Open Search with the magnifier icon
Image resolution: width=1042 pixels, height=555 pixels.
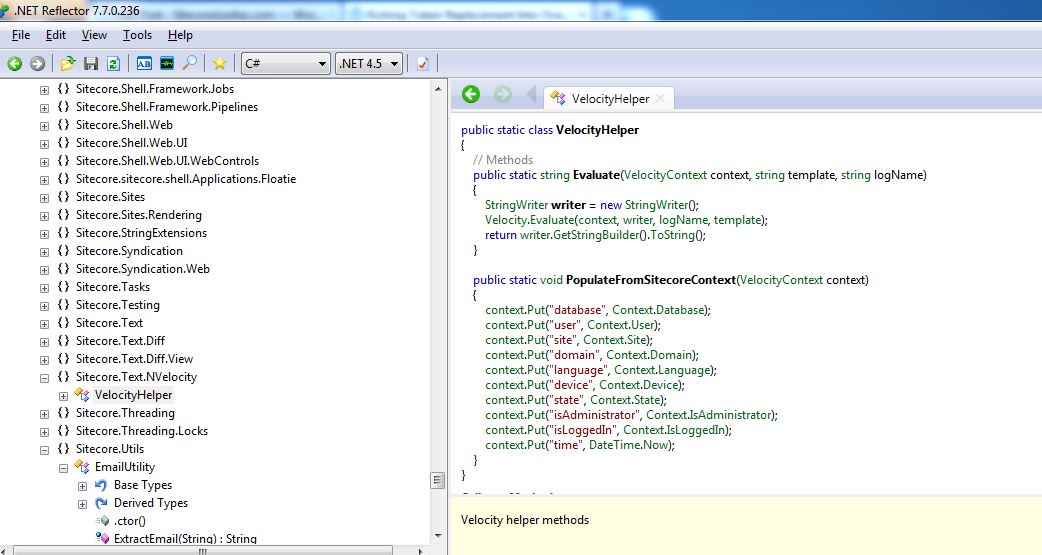pos(189,64)
